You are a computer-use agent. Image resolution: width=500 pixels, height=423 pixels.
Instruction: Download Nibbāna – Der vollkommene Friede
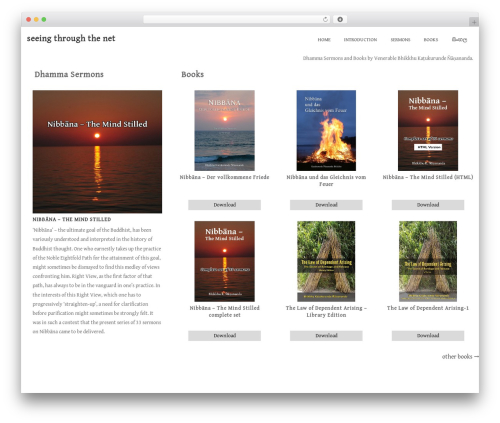click(224, 205)
